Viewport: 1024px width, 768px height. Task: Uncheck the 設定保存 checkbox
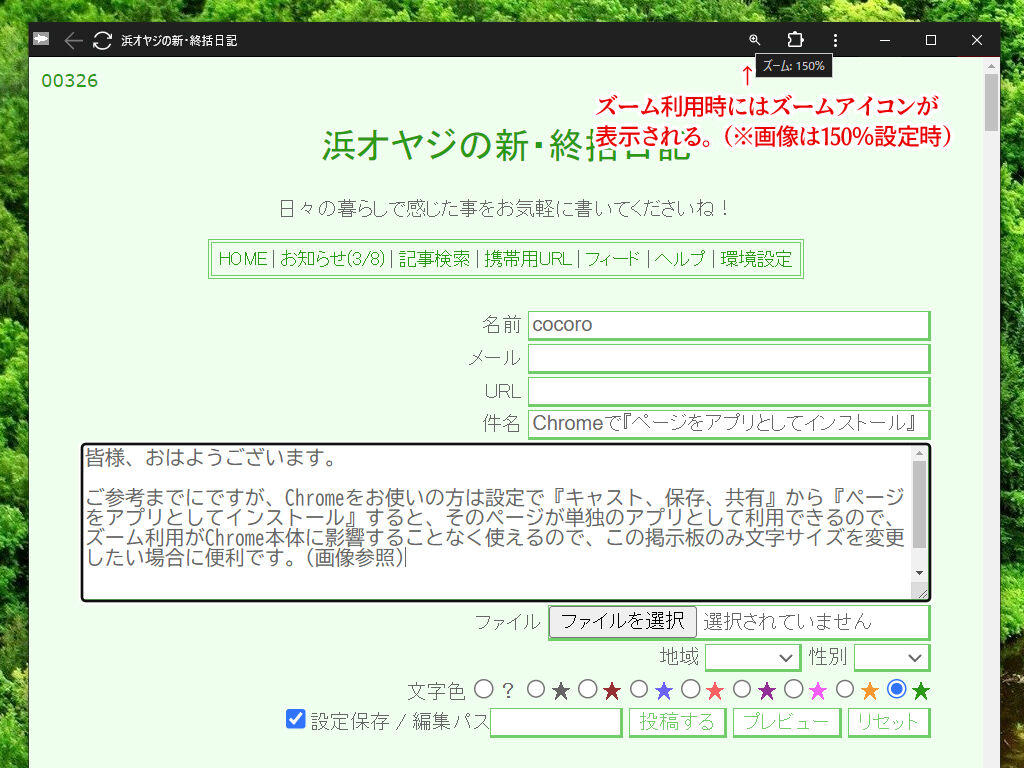tap(295, 719)
